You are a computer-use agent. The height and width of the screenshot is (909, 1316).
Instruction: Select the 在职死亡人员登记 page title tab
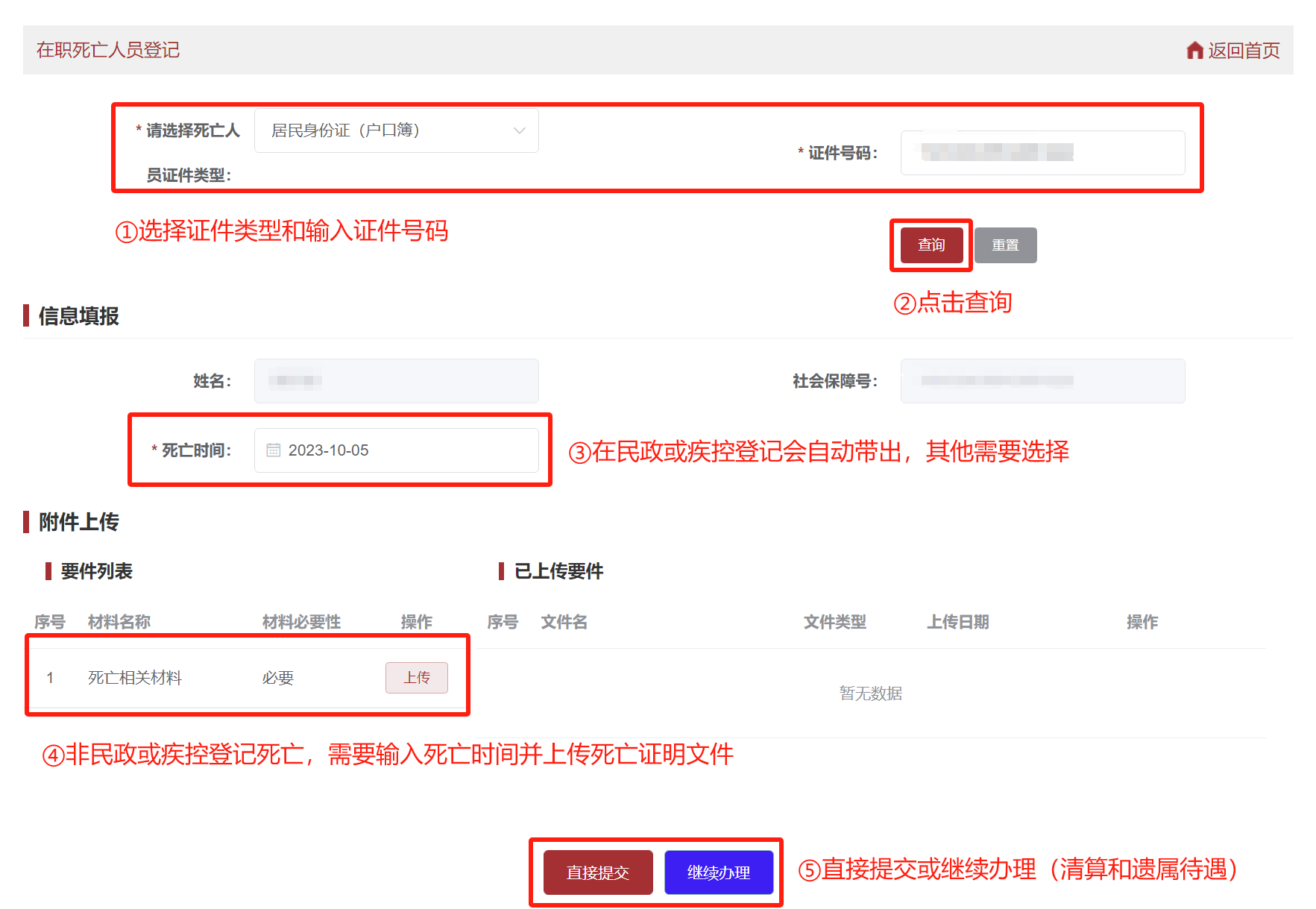pyautogui.click(x=107, y=49)
